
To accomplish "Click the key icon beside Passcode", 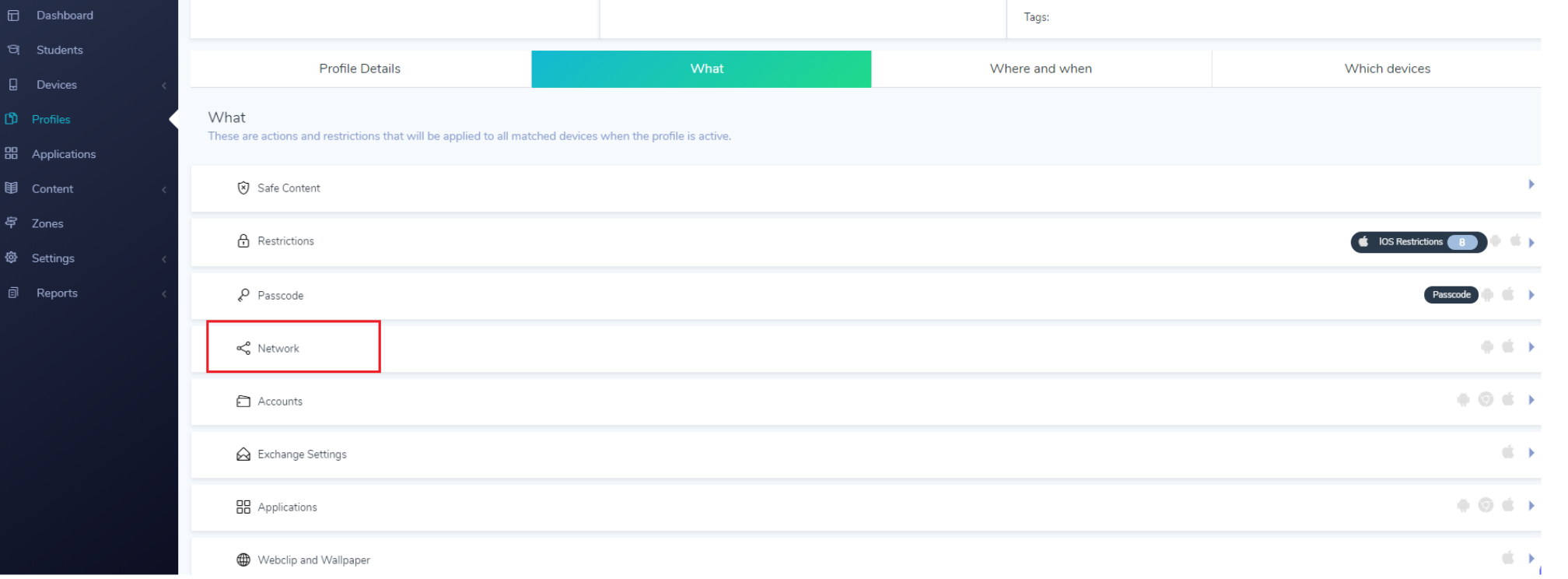I will coord(243,296).
